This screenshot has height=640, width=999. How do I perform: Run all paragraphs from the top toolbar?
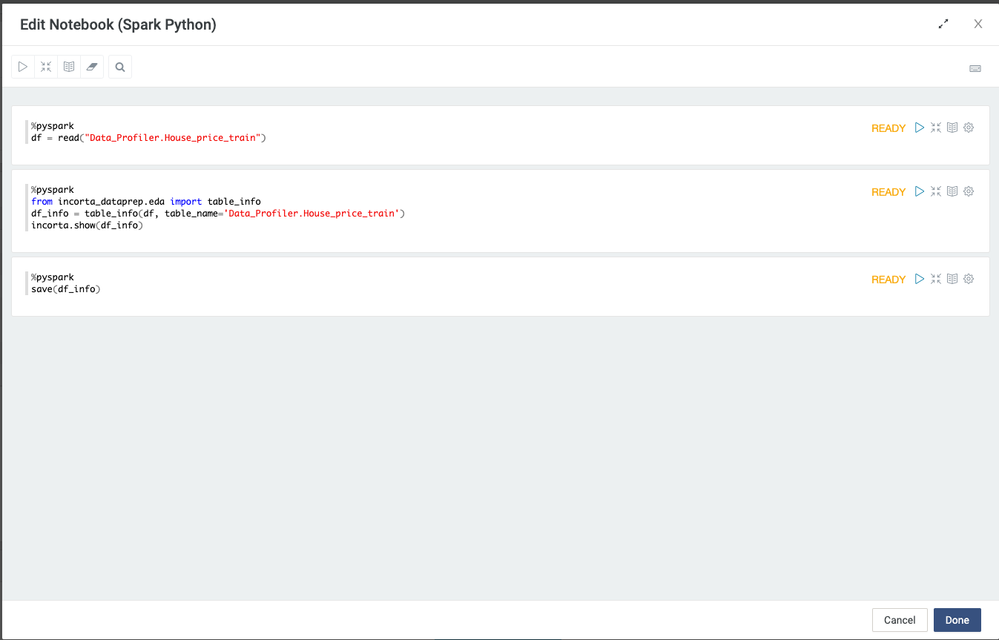[x=23, y=67]
